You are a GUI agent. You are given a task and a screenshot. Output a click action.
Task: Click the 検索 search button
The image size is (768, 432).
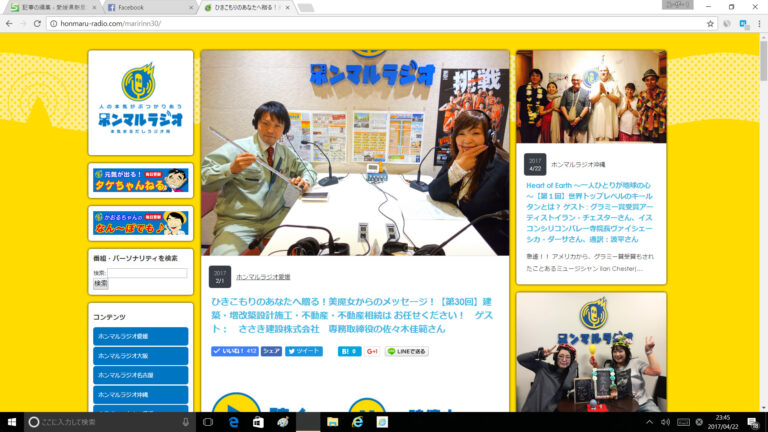click(101, 284)
